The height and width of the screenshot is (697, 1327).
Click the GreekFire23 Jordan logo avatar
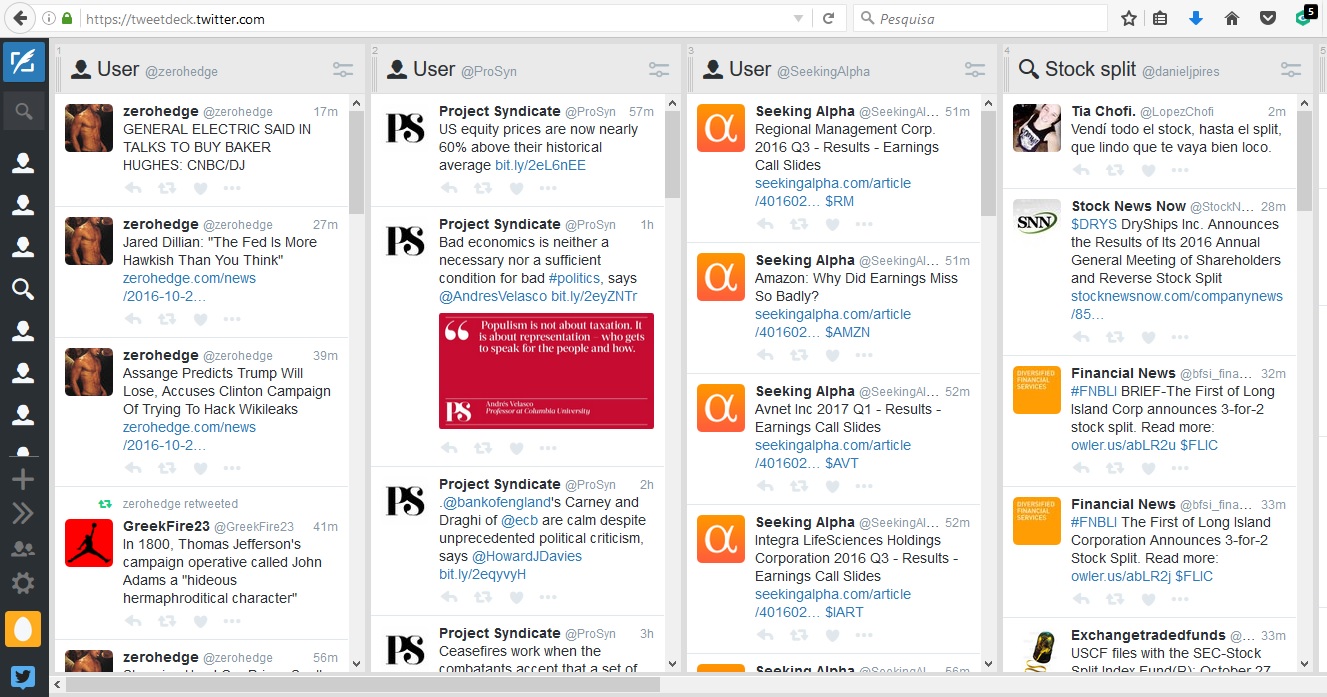tap(89, 543)
